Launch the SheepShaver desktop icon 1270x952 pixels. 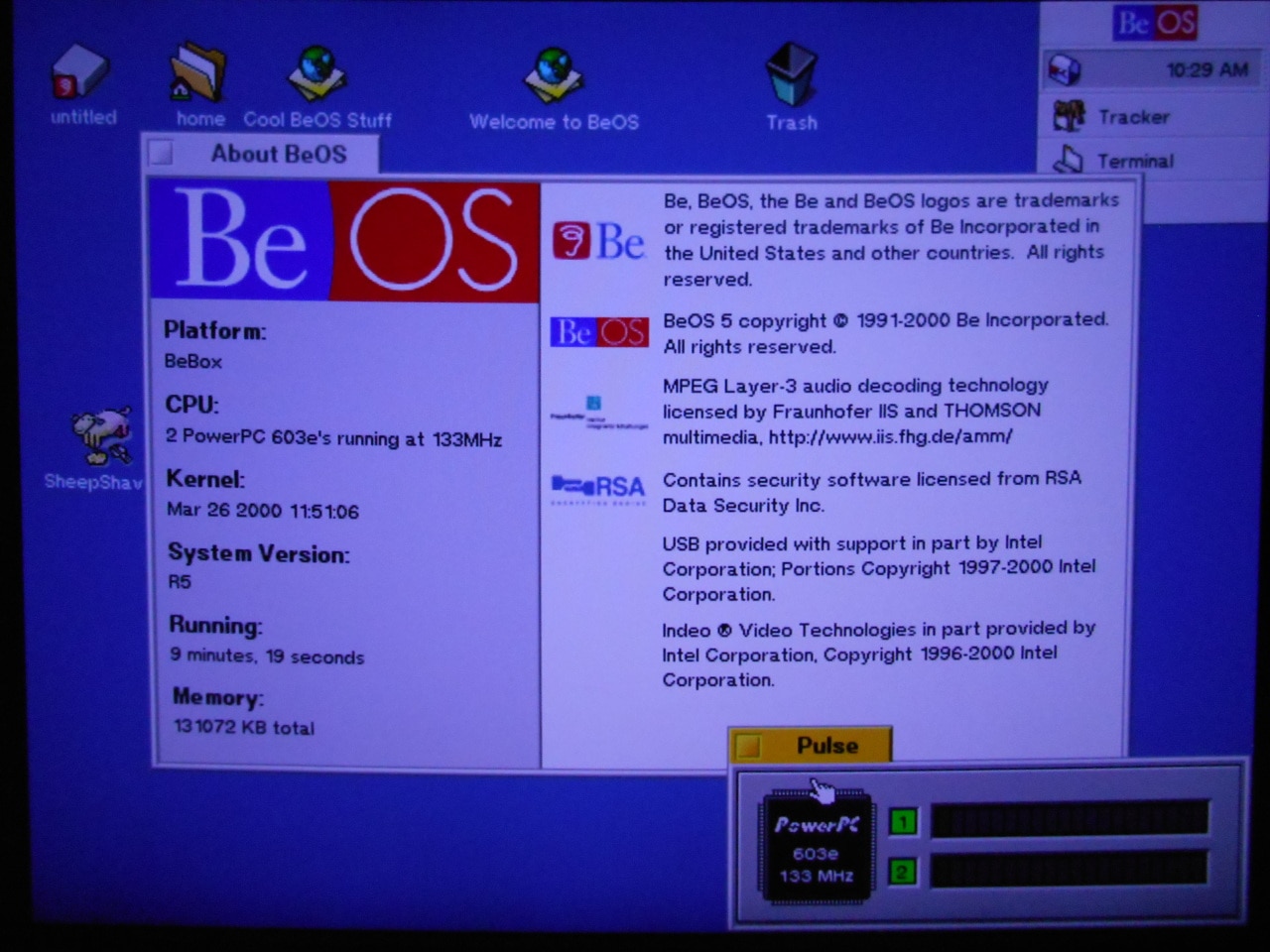pos(100,436)
